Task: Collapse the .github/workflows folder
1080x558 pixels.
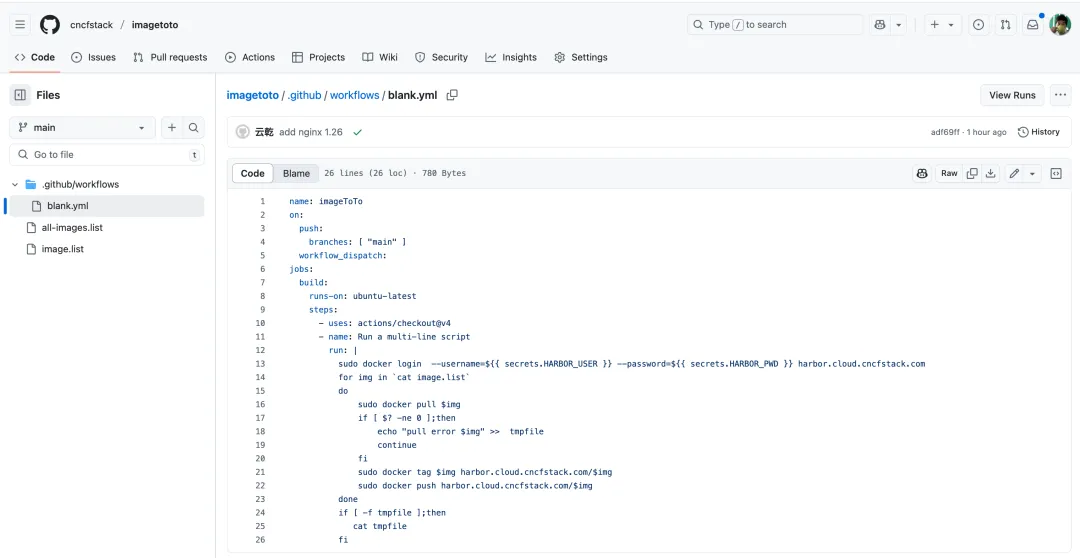Action: [15, 185]
